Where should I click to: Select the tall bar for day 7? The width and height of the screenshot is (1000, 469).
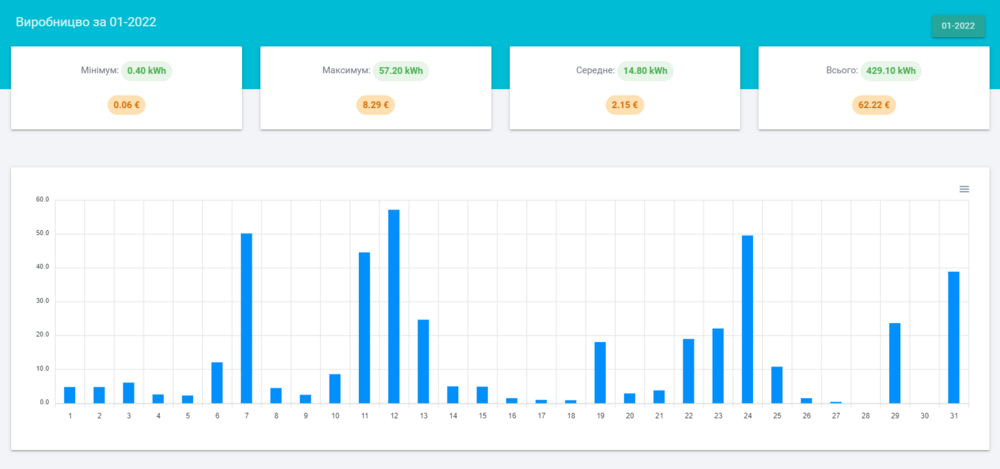pos(246,318)
